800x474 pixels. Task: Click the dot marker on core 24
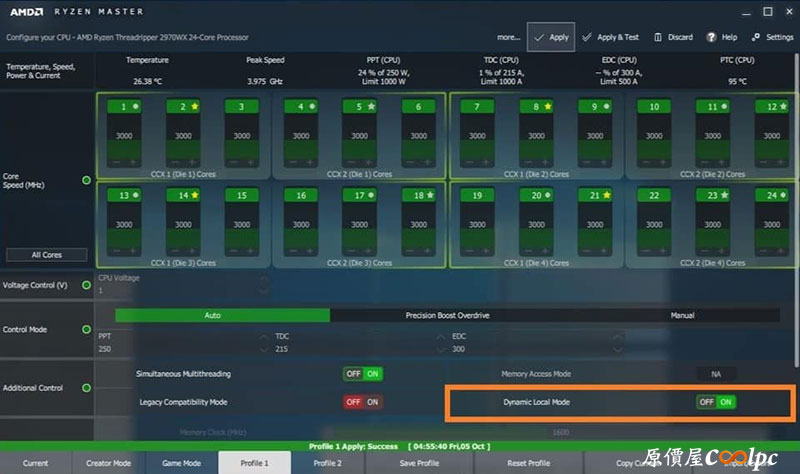783,195
